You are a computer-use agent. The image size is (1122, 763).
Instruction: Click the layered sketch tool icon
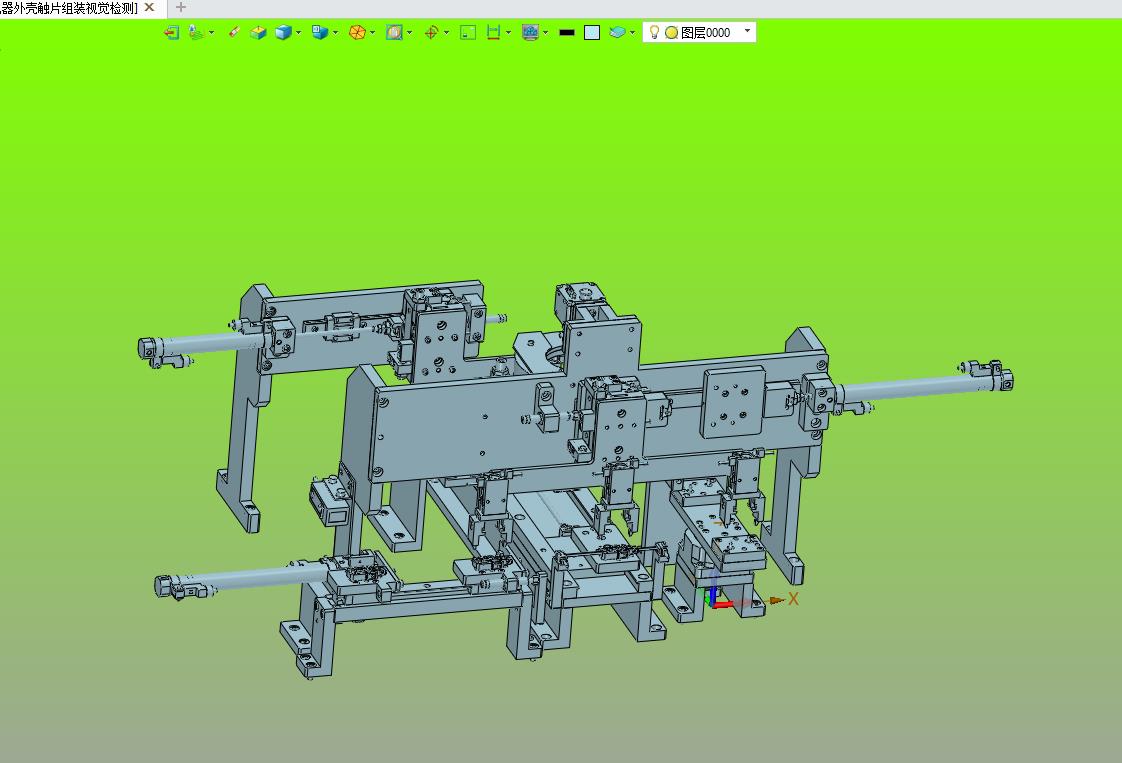pos(195,32)
